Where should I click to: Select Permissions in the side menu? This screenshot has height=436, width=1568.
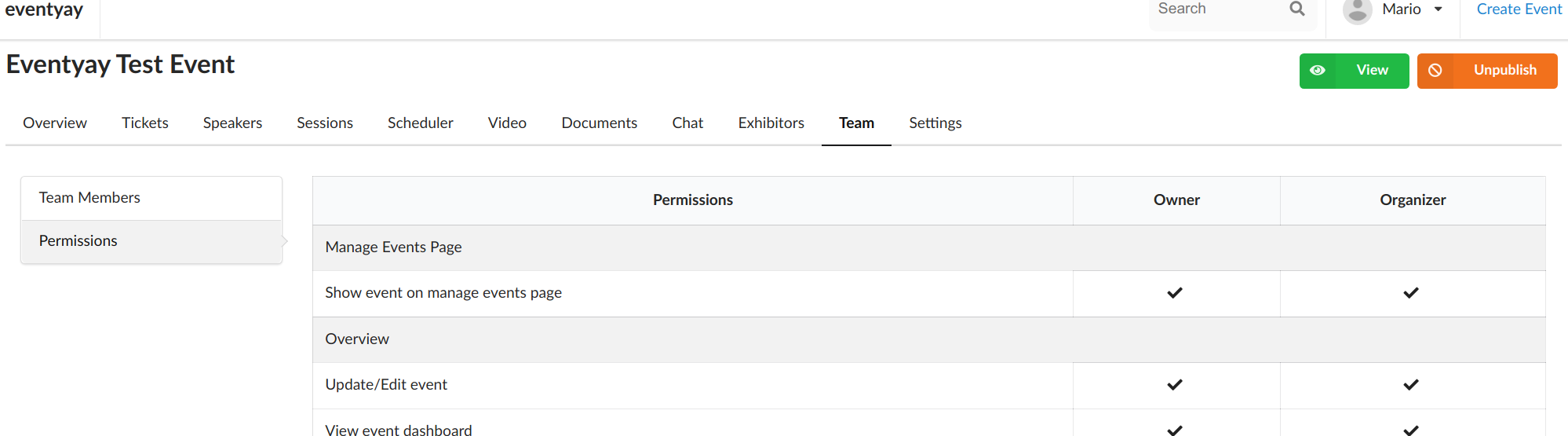click(x=151, y=241)
